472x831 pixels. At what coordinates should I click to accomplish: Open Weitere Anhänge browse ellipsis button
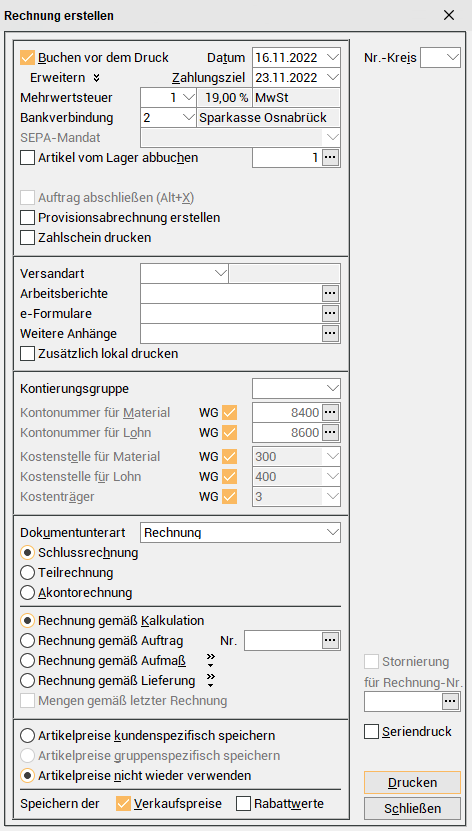330,333
